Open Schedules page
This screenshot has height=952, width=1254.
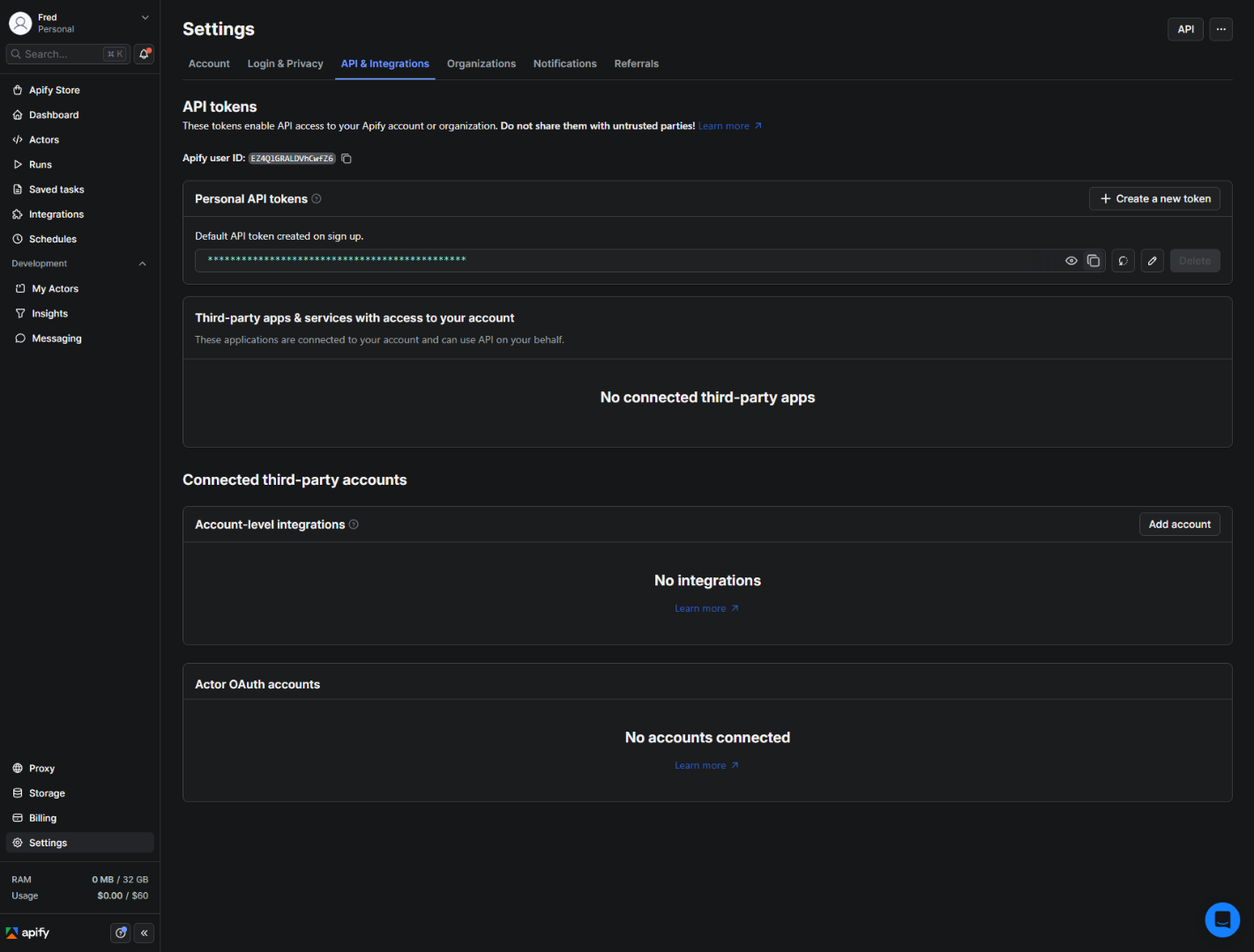[80, 239]
